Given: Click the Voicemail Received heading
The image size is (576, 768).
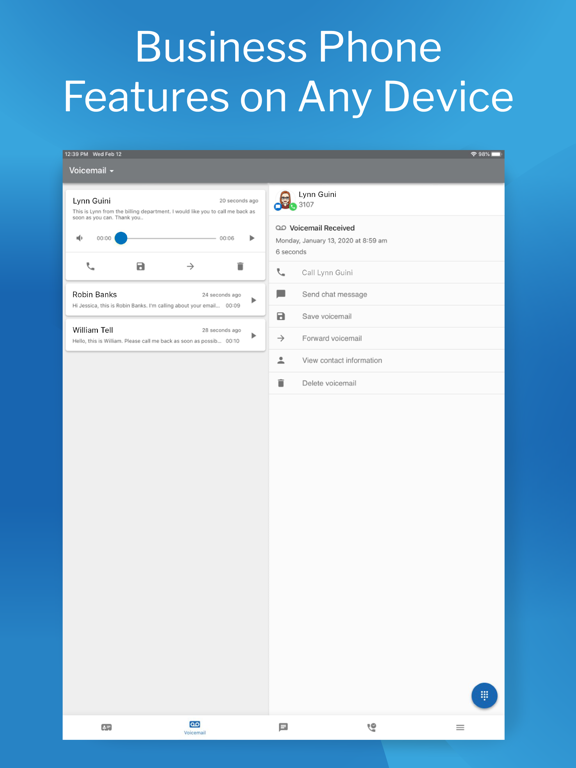Looking at the screenshot, I should point(322,228).
